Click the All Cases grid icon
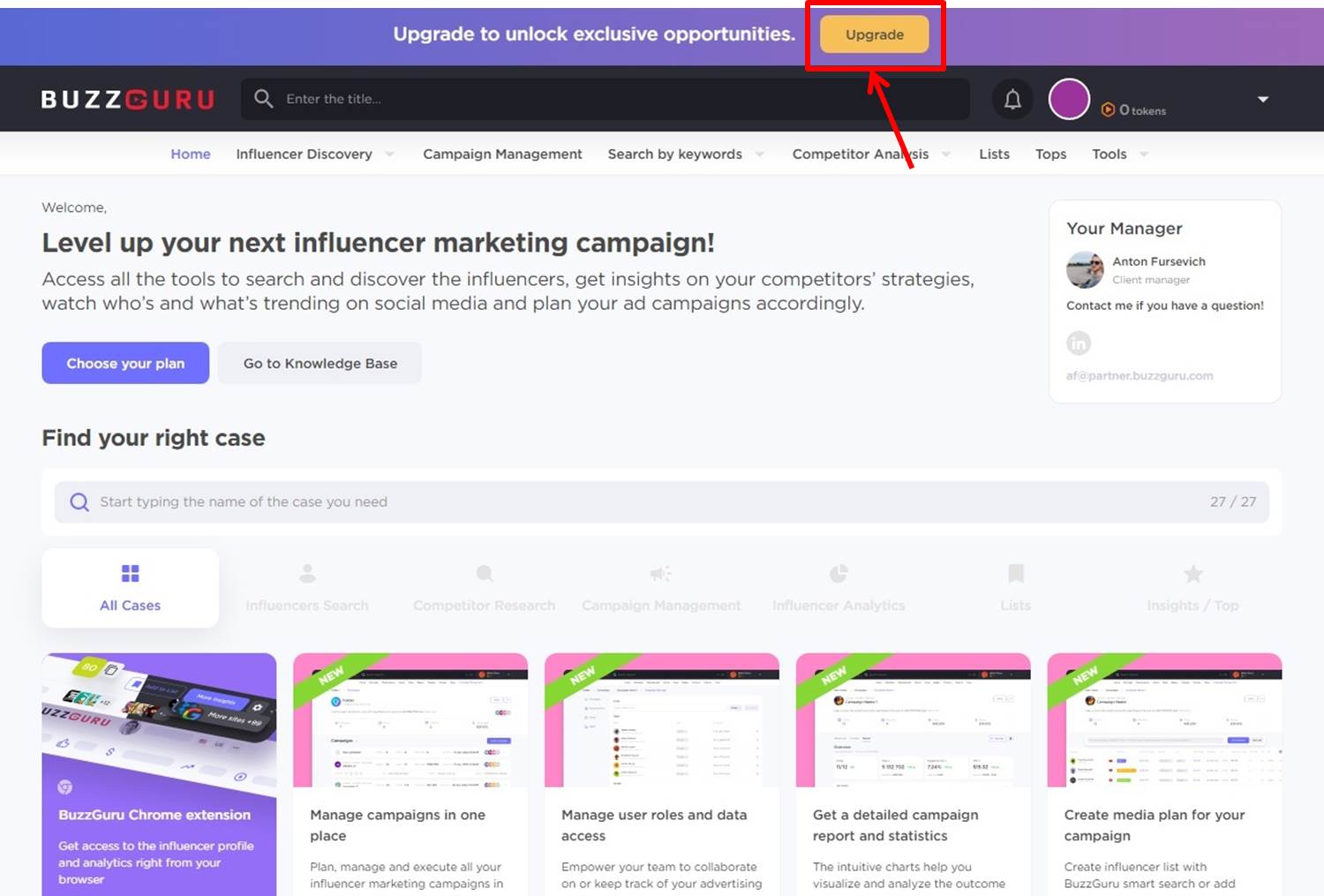The width and height of the screenshot is (1324, 896). click(130, 574)
